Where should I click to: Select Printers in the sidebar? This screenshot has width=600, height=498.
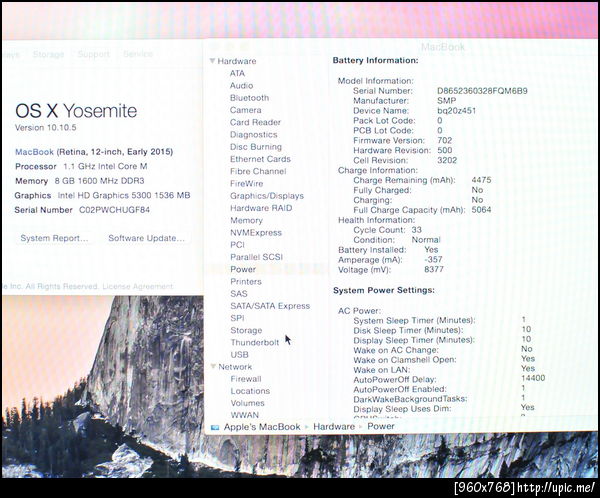tap(246, 281)
